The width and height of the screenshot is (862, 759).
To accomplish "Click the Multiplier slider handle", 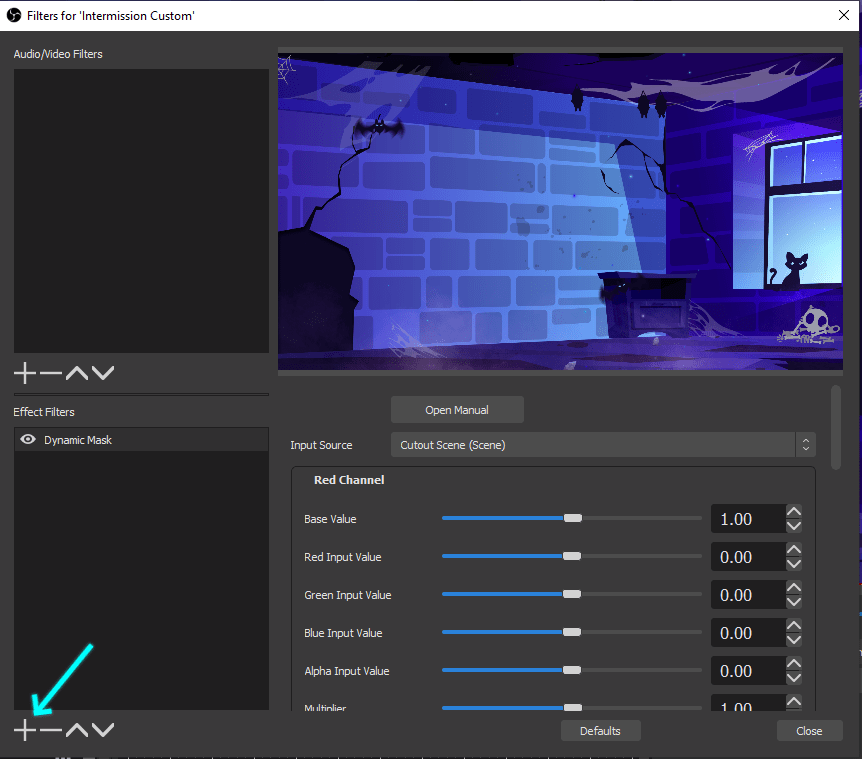I will tap(573, 707).
